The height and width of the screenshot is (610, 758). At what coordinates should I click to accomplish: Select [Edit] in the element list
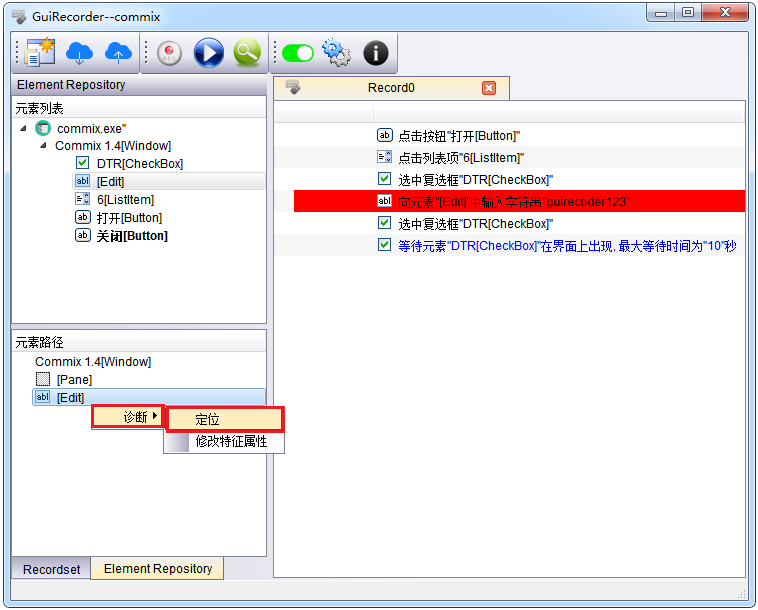(x=169, y=182)
